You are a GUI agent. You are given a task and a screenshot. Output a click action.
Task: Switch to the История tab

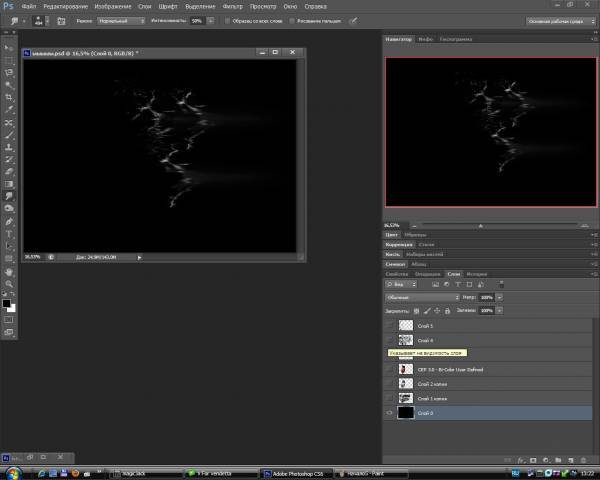click(476, 273)
